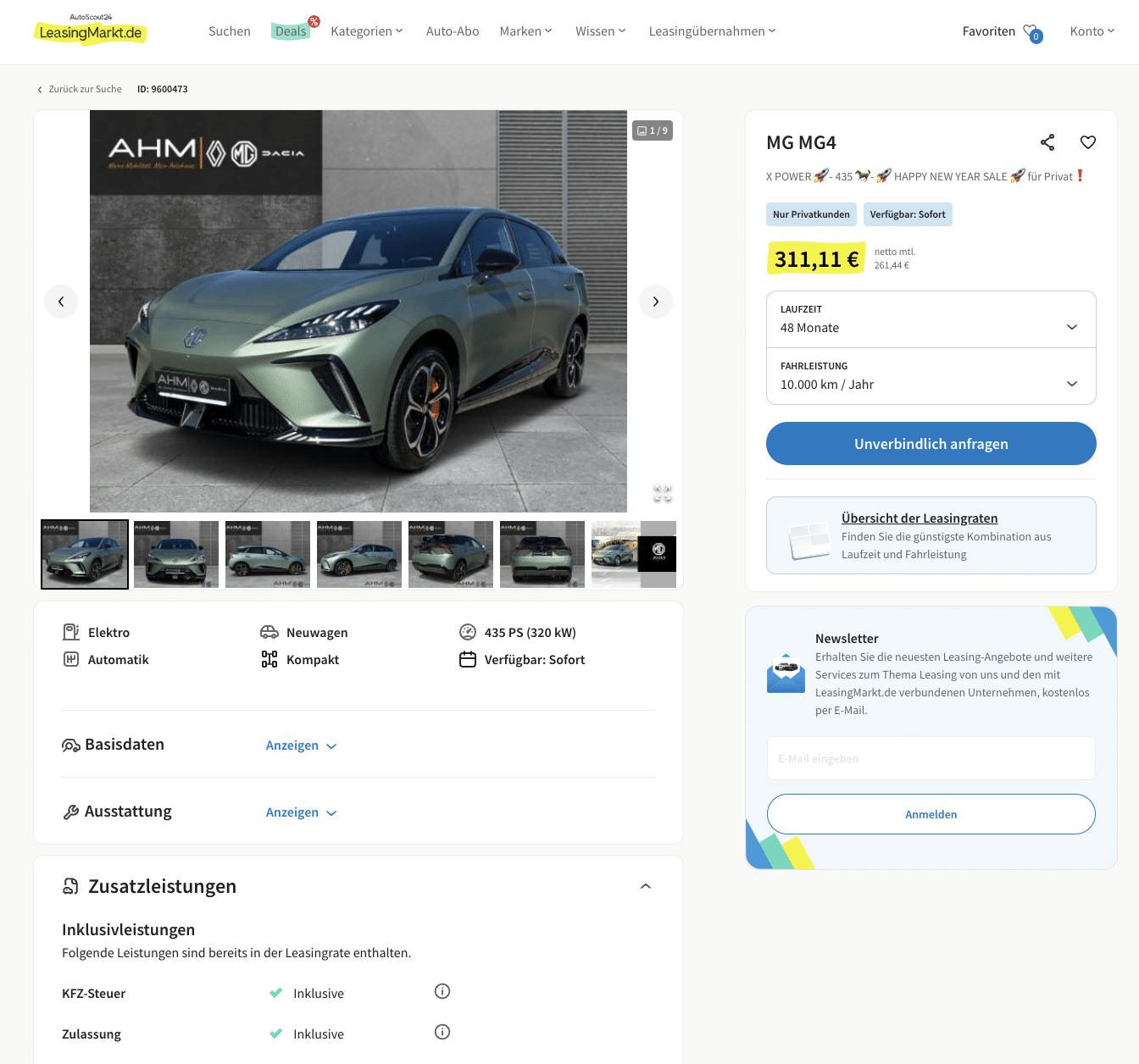Open the Konto dropdown

click(1092, 31)
